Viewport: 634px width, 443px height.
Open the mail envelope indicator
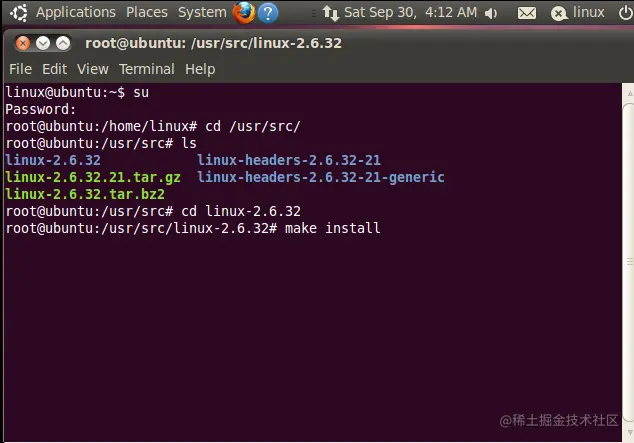tap(527, 13)
